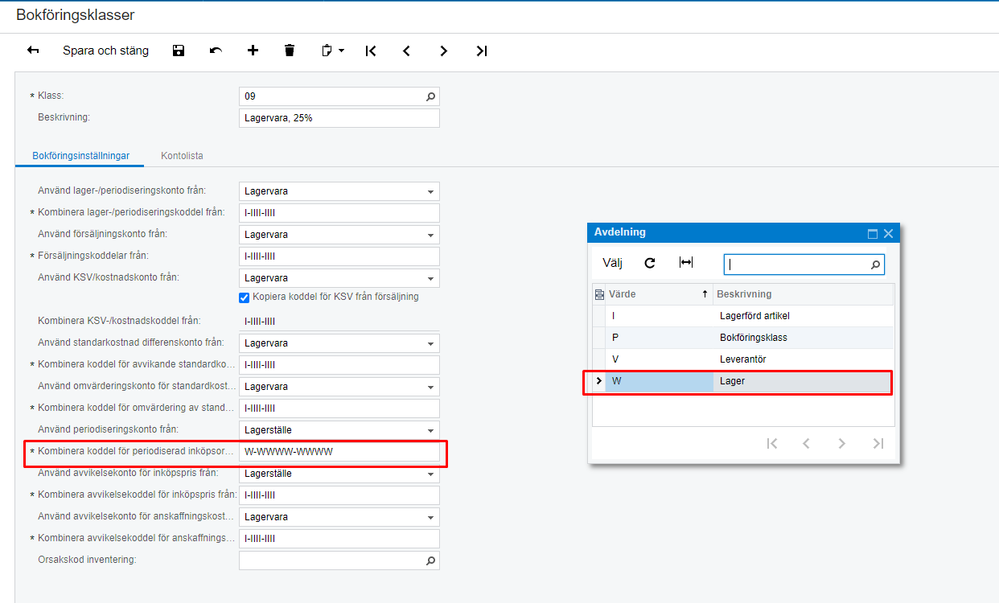The width and height of the screenshot is (999, 603).
Task: Click the Välj button in Avdelning
Action: [x=613, y=263]
